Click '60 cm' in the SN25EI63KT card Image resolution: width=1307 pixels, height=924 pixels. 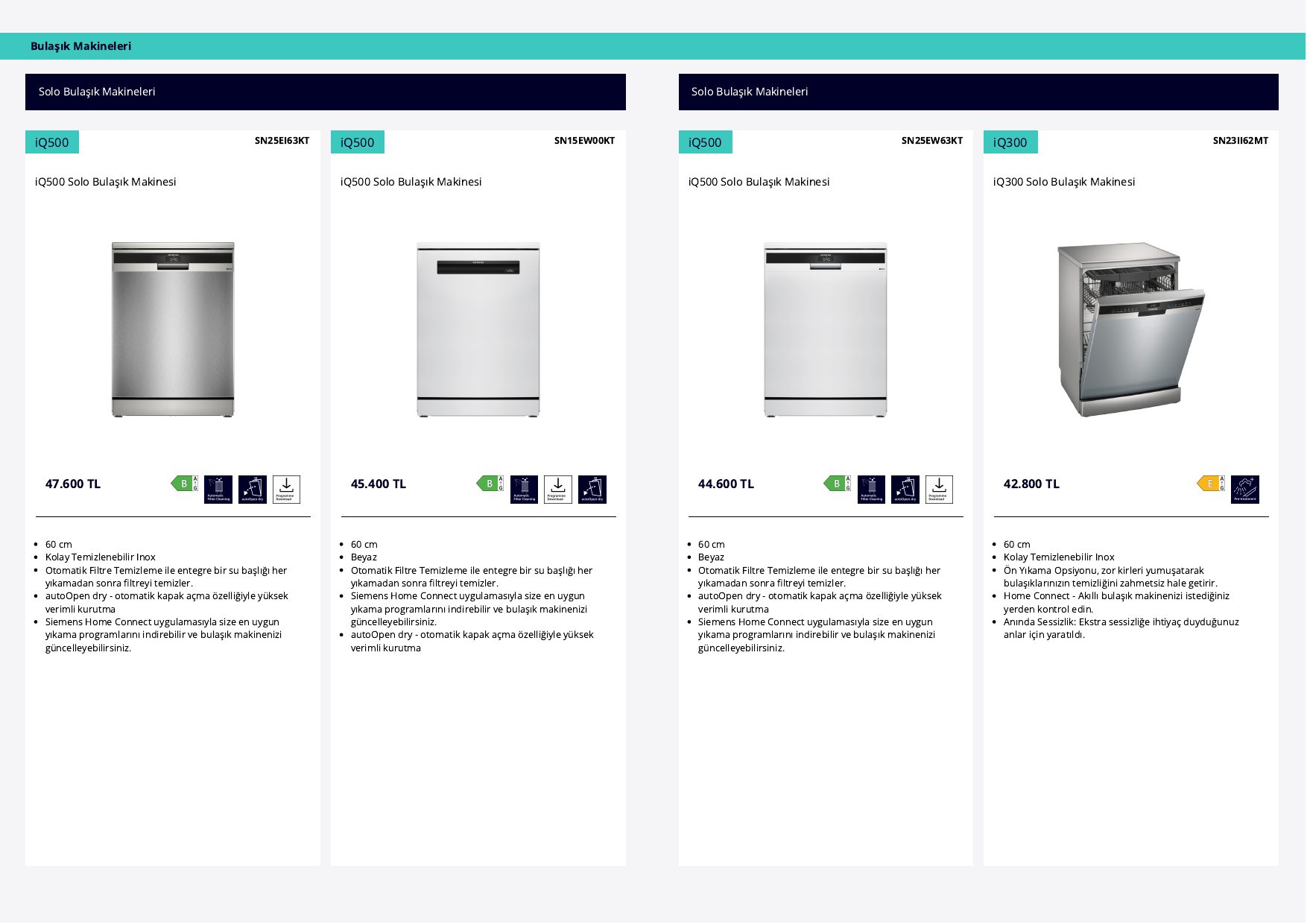point(59,545)
